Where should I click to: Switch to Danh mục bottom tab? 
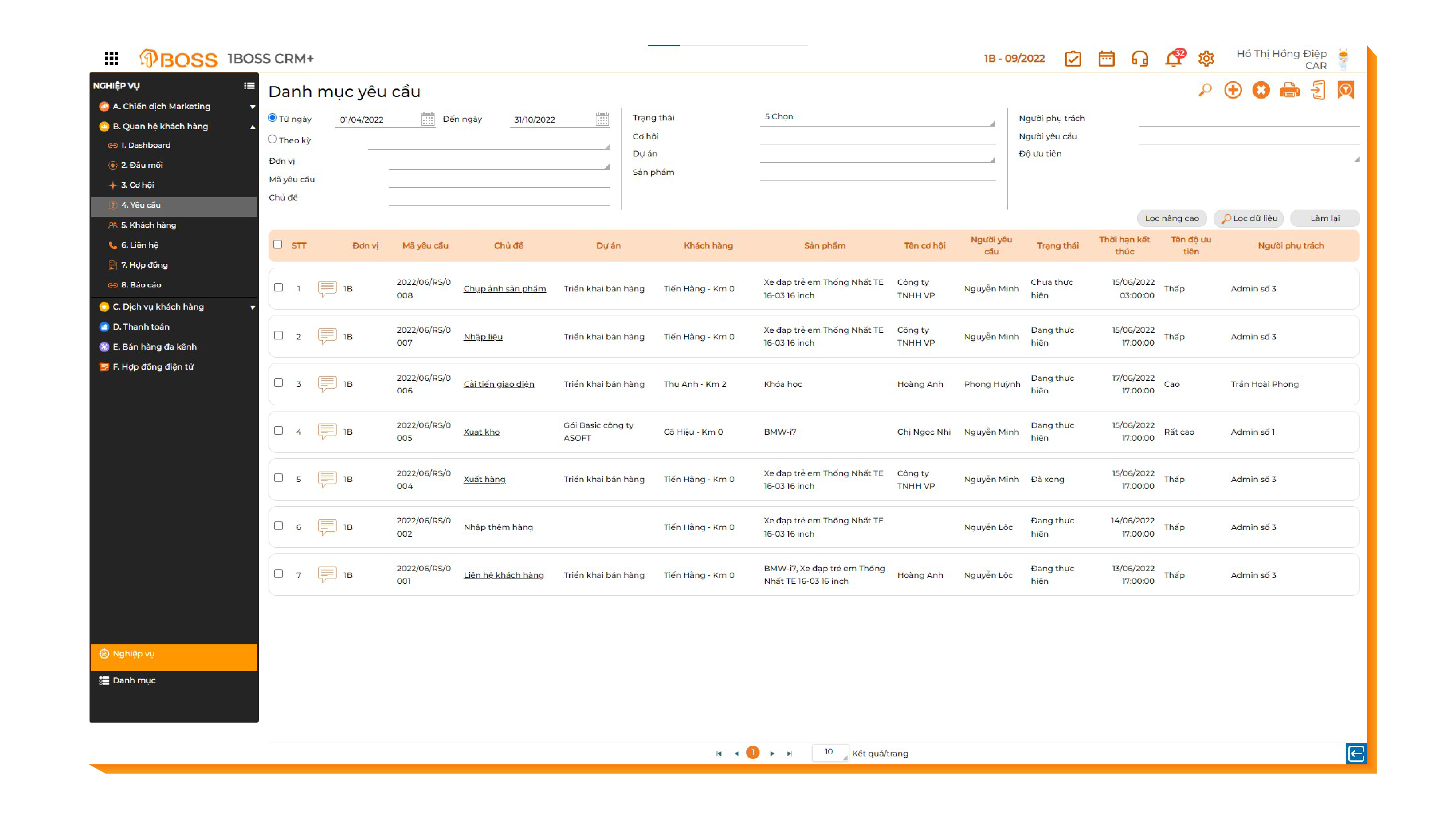pyautogui.click(x=134, y=680)
